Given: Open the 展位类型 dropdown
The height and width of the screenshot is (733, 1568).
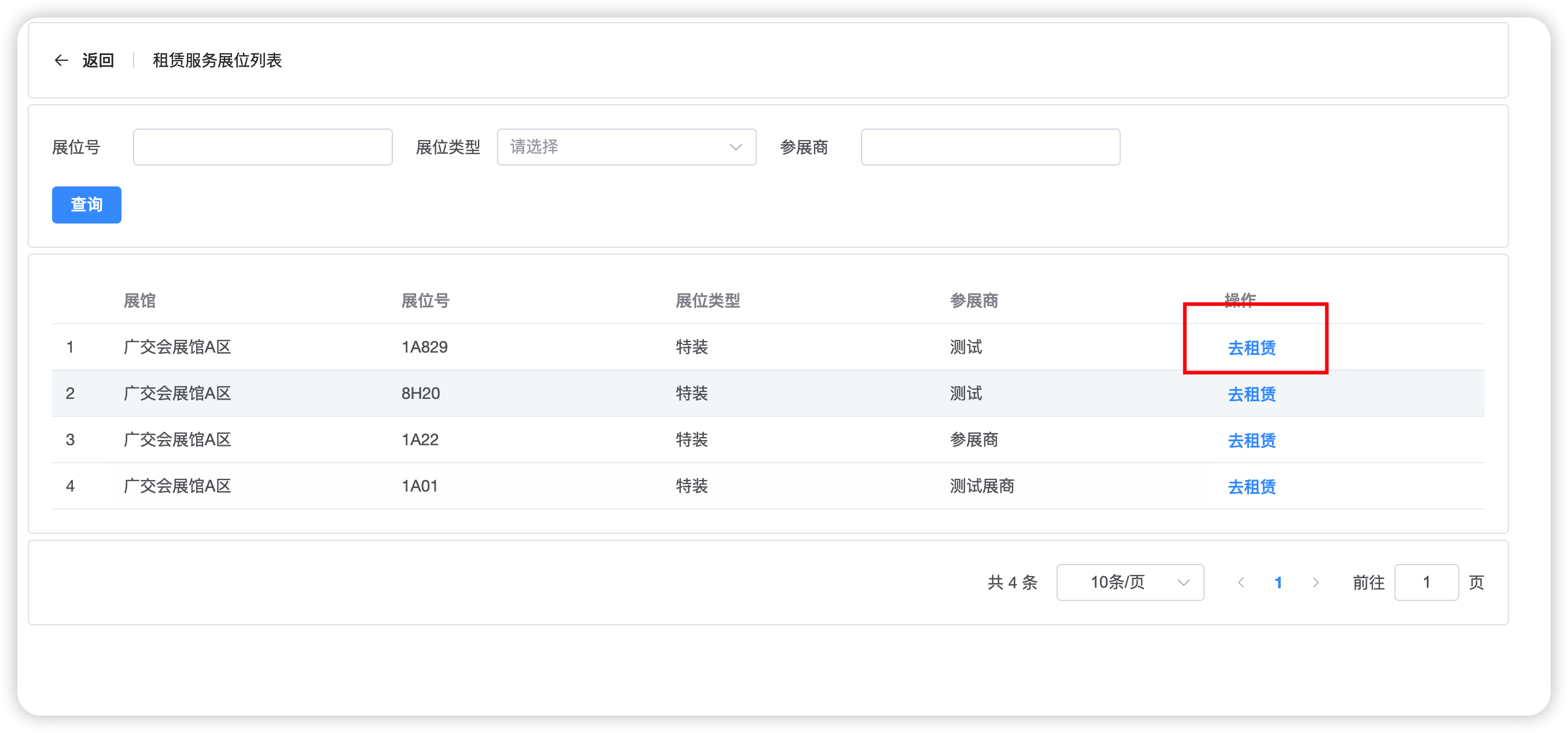Looking at the screenshot, I should [x=627, y=147].
